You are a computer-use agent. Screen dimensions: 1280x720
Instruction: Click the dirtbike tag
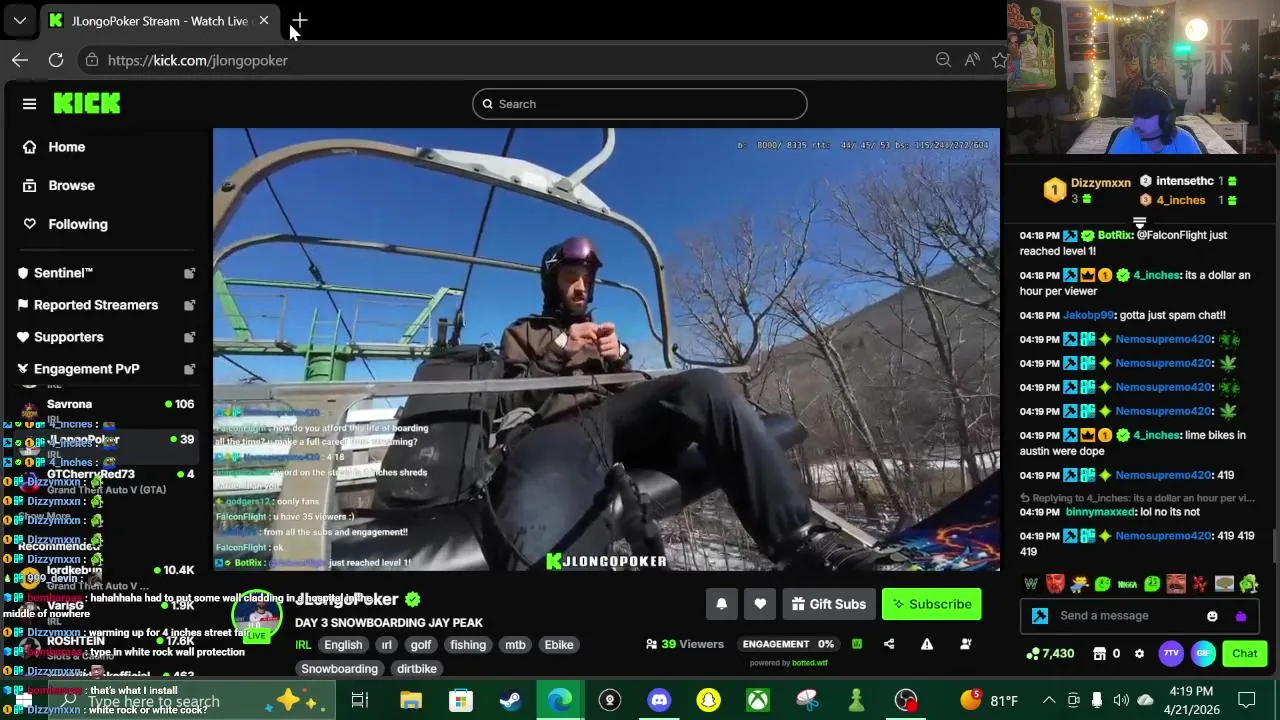(417, 669)
